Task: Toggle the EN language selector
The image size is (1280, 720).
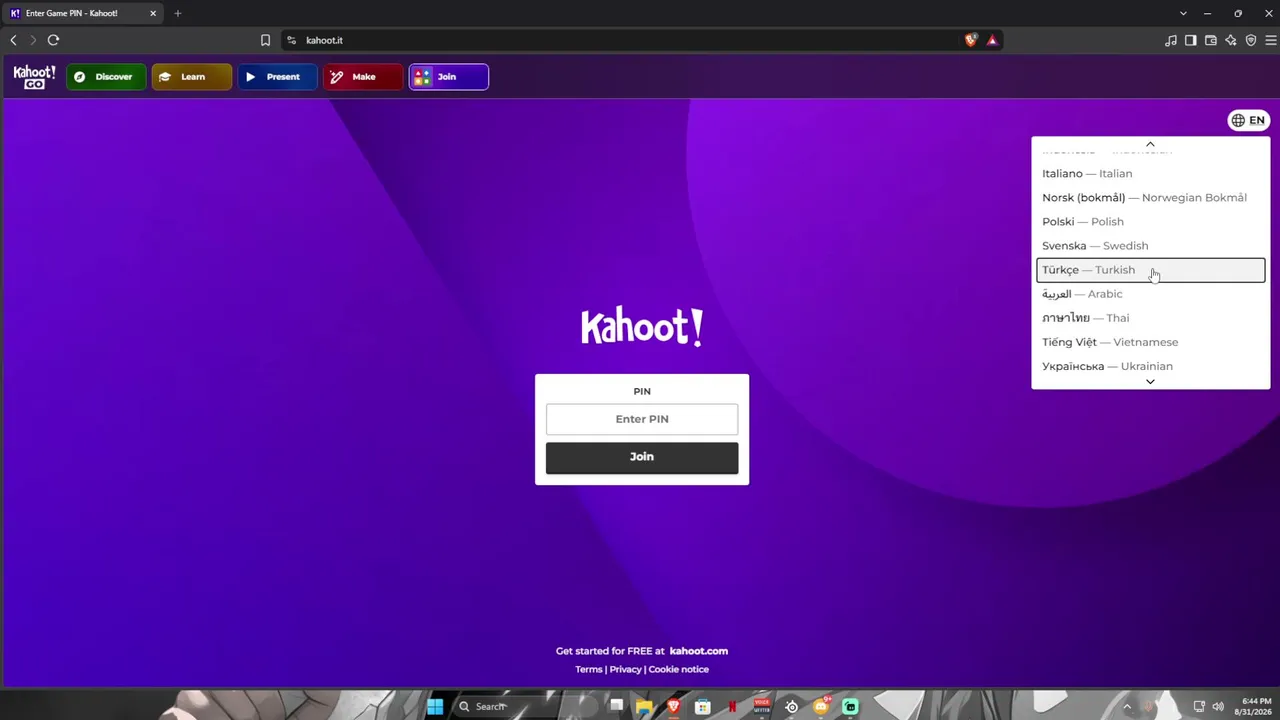Action: click(1248, 121)
